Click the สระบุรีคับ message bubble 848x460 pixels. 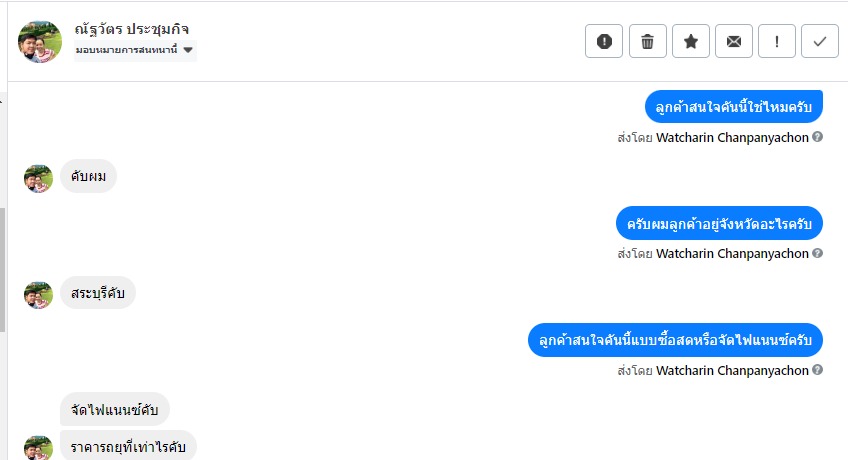click(97, 294)
